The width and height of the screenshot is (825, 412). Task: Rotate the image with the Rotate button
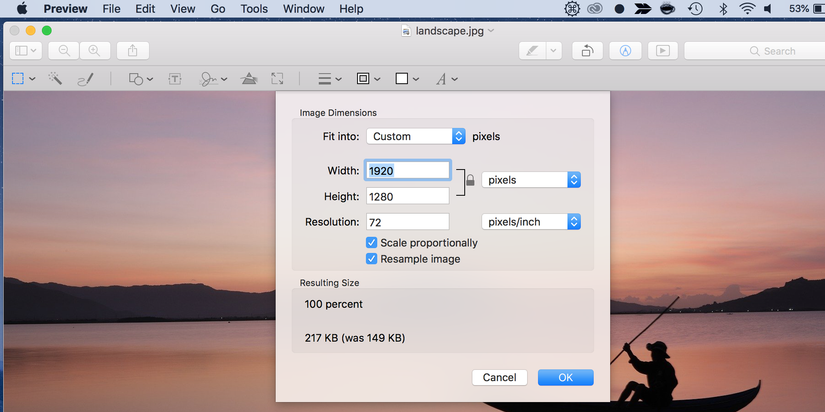click(587, 51)
